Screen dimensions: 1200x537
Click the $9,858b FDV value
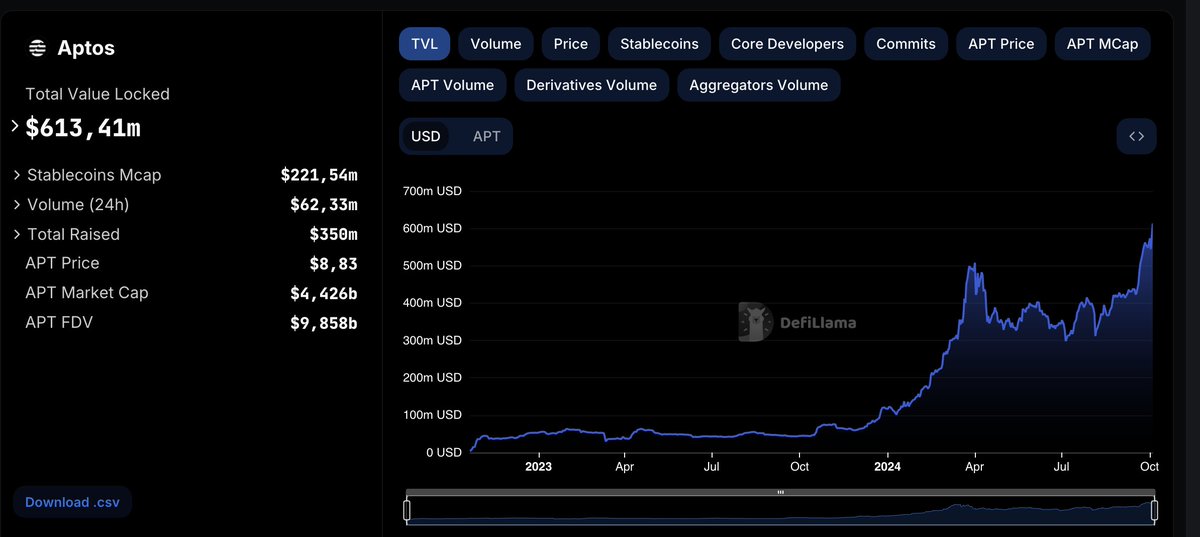pyautogui.click(x=324, y=323)
